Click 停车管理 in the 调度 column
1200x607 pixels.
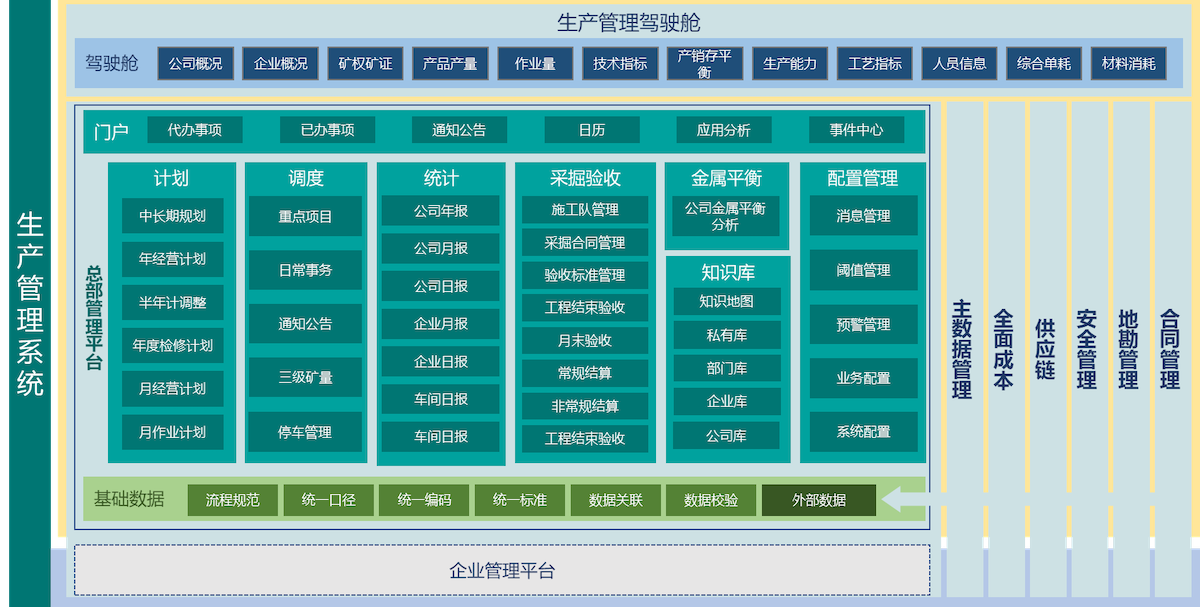click(305, 432)
